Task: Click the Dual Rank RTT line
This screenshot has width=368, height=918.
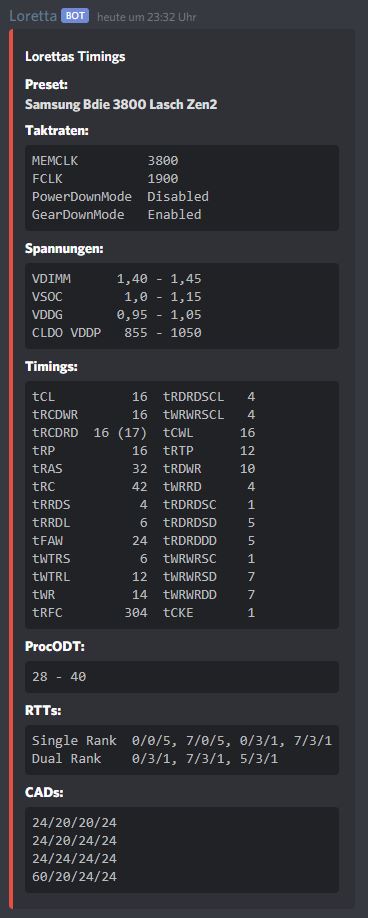Action: click(x=155, y=759)
